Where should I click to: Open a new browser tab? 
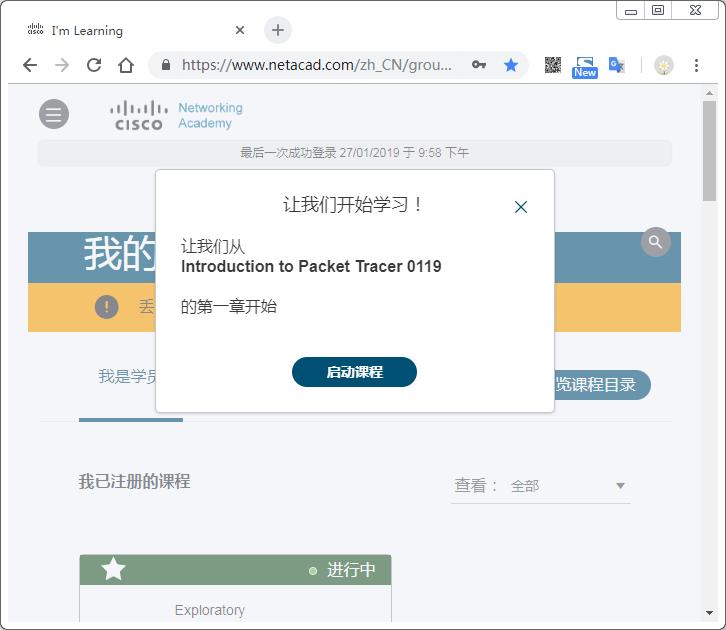coord(278,30)
